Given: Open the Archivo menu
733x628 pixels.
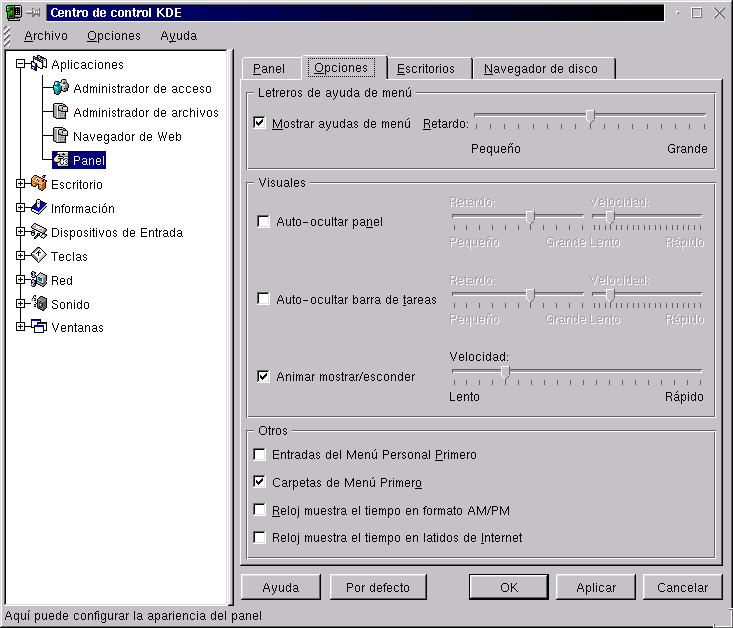Looking at the screenshot, I should (x=46, y=35).
